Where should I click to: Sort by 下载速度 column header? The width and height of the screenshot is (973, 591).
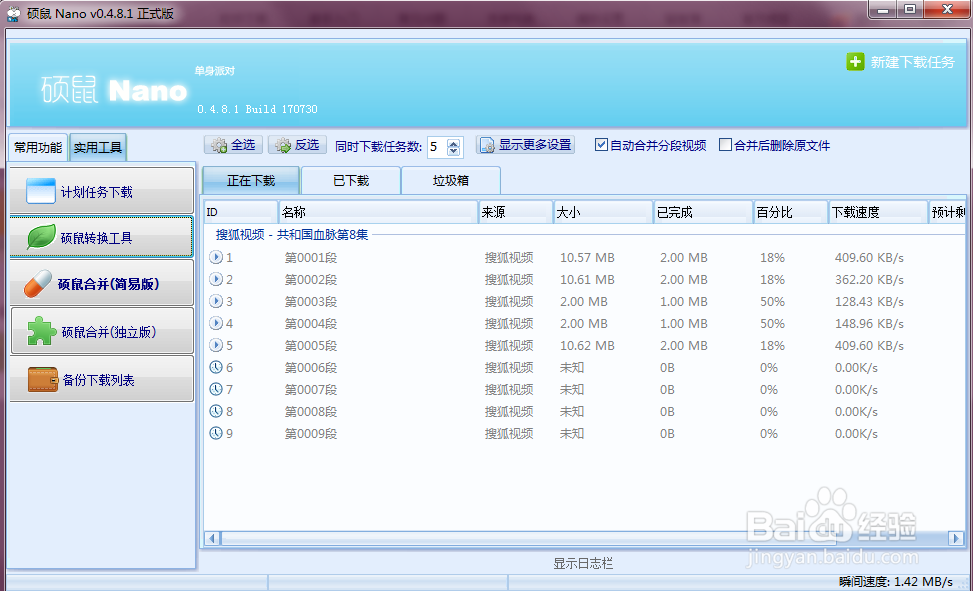click(878, 212)
